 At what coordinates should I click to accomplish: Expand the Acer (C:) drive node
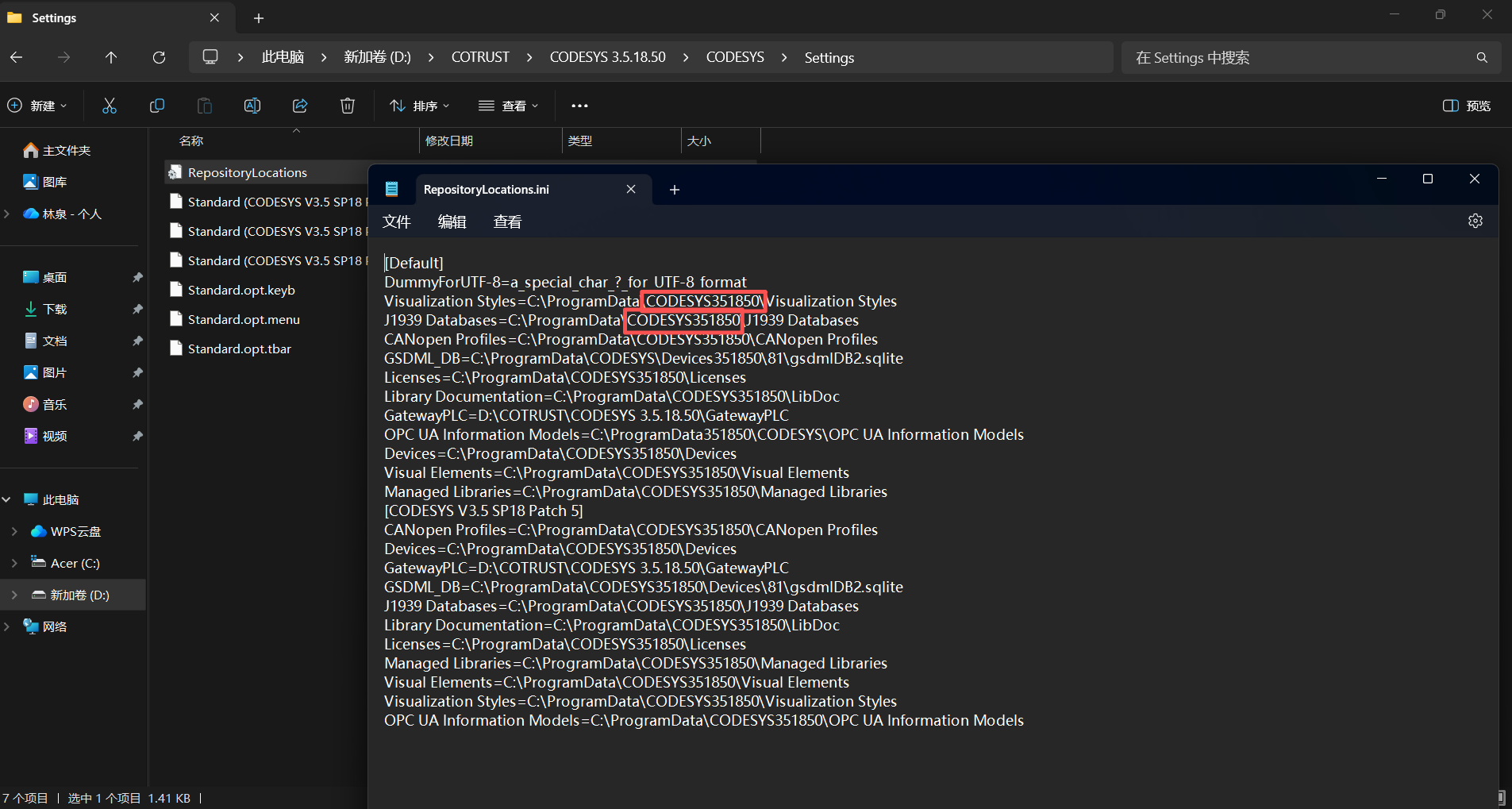[14, 563]
